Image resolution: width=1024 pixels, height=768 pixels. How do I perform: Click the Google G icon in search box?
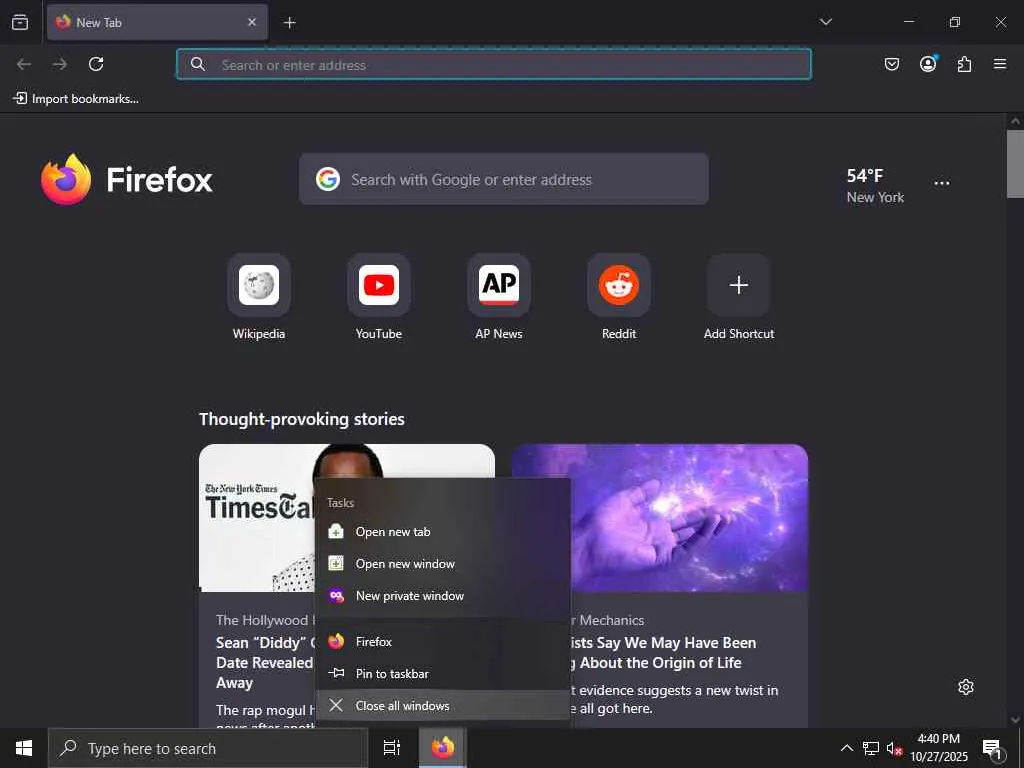pyautogui.click(x=328, y=179)
